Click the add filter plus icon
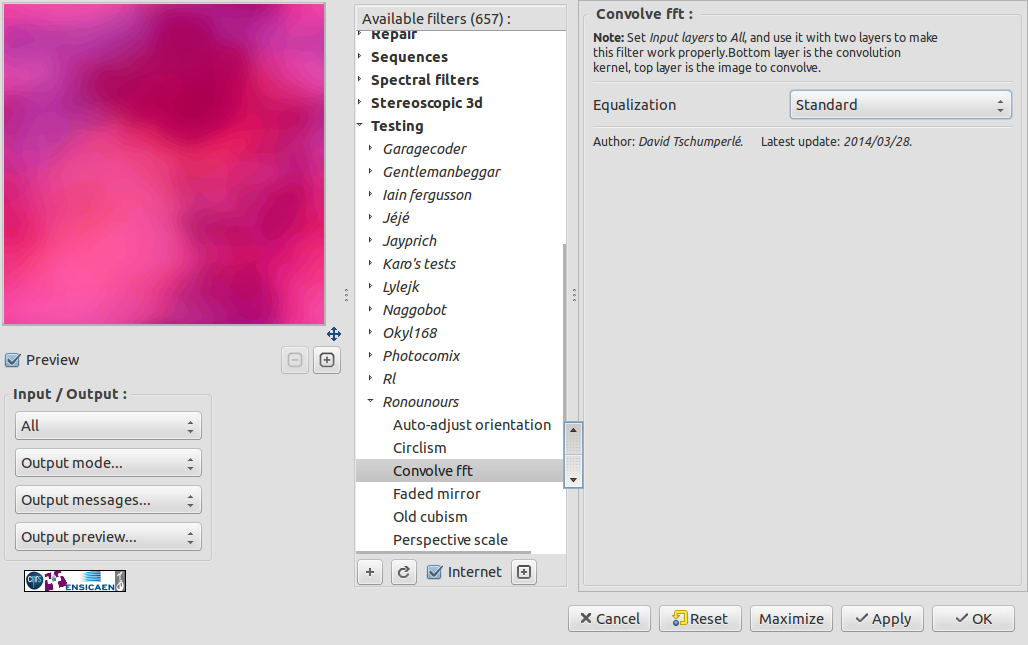This screenshot has height=645, width=1028. tap(370, 572)
